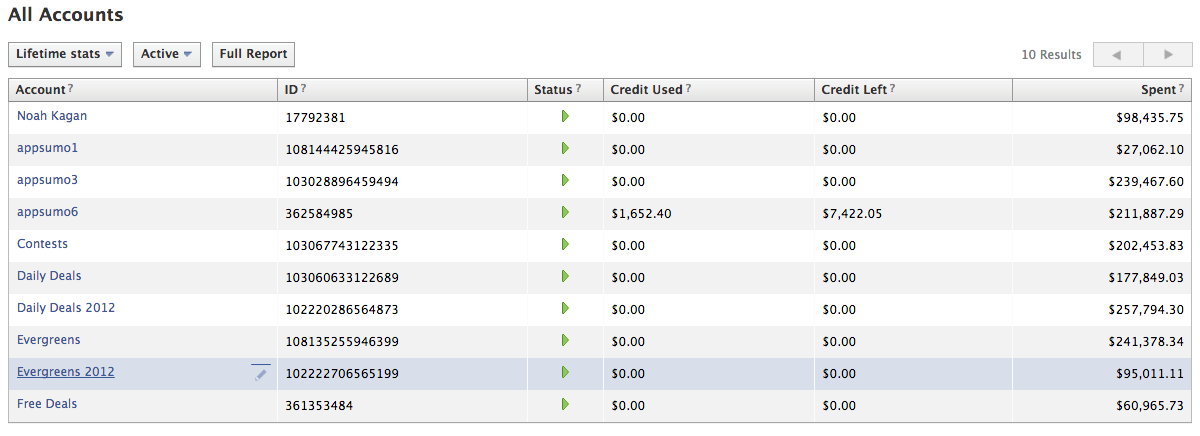Click the status arrow for Daily Deals 2012
The height and width of the screenshot is (436, 1200).
(x=565, y=309)
